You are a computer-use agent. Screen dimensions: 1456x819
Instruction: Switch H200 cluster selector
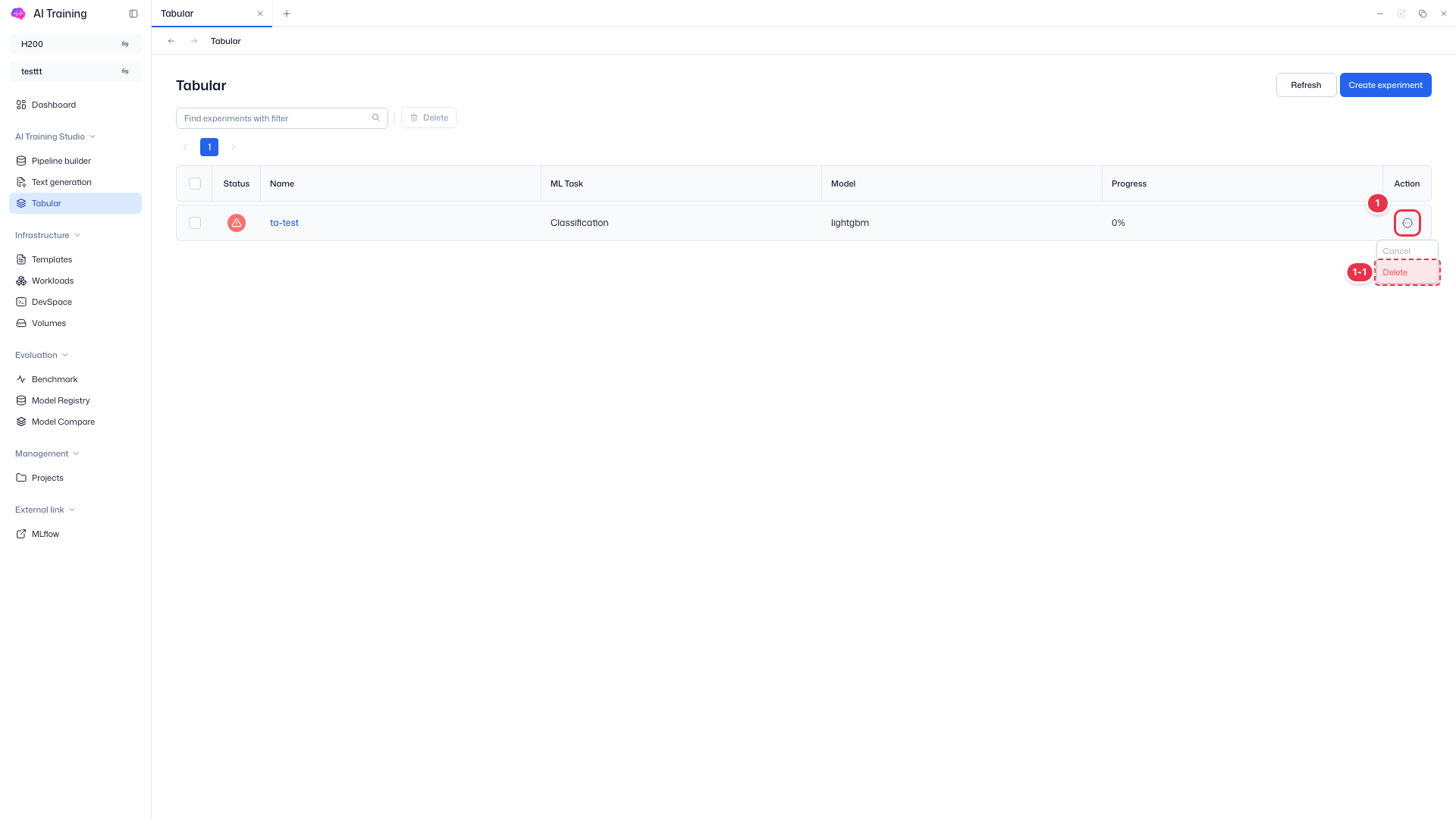[75, 44]
